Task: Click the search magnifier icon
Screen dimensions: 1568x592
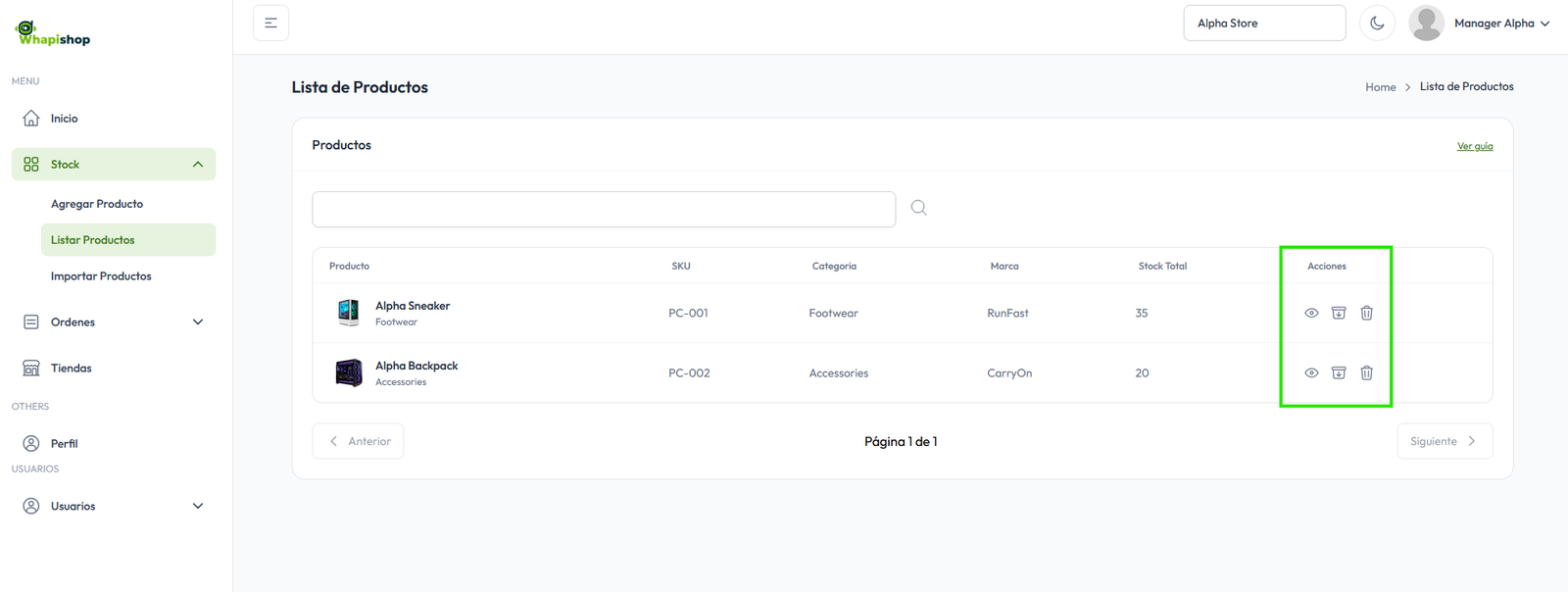Action: click(x=918, y=208)
